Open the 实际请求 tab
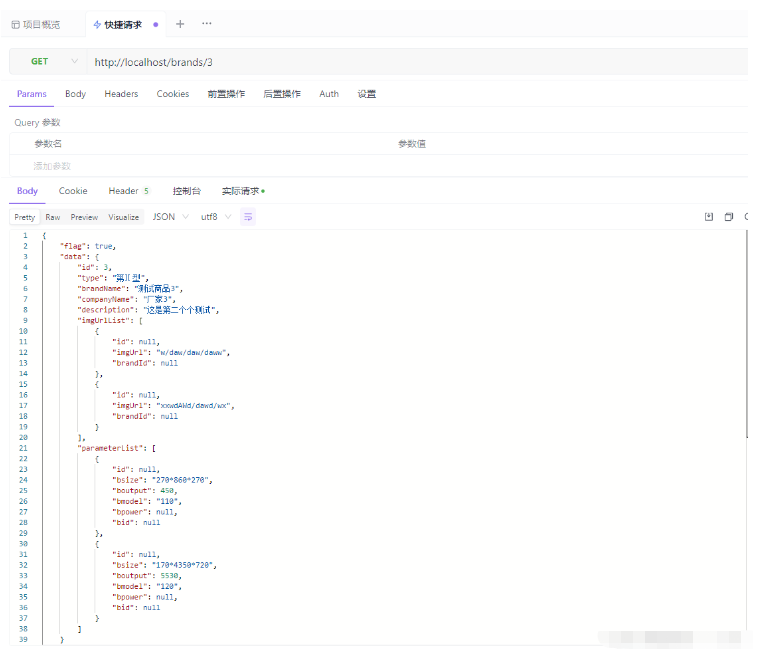 pyautogui.click(x=243, y=191)
